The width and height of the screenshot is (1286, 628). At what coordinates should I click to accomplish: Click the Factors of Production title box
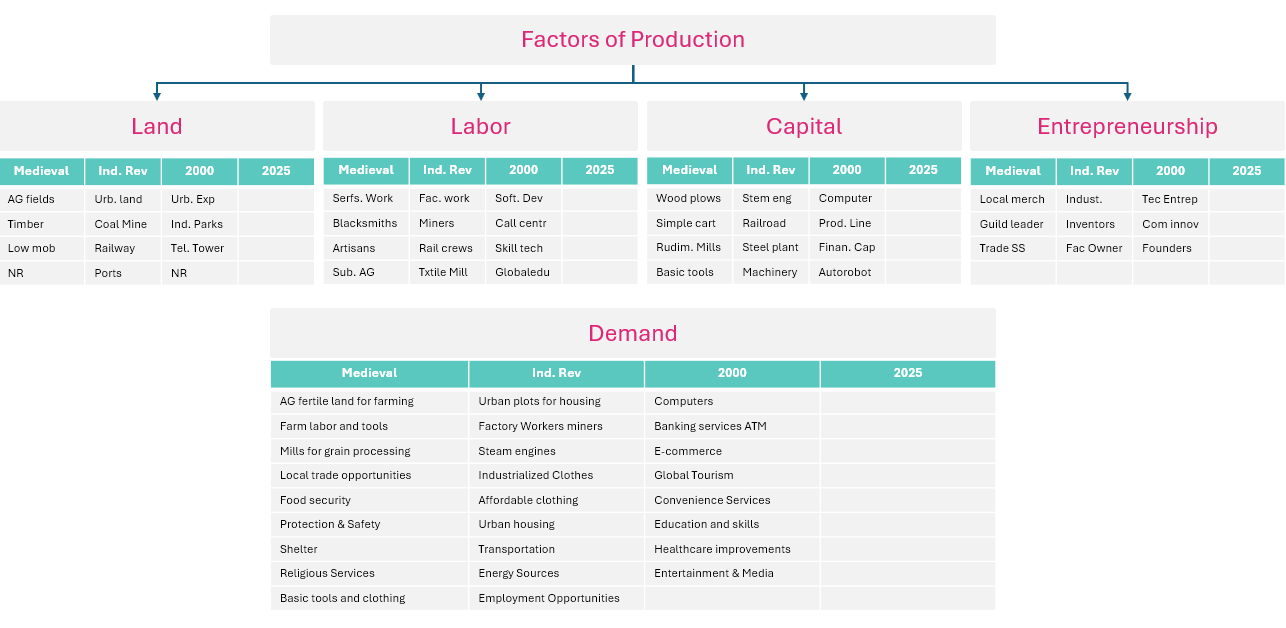[632, 40]
